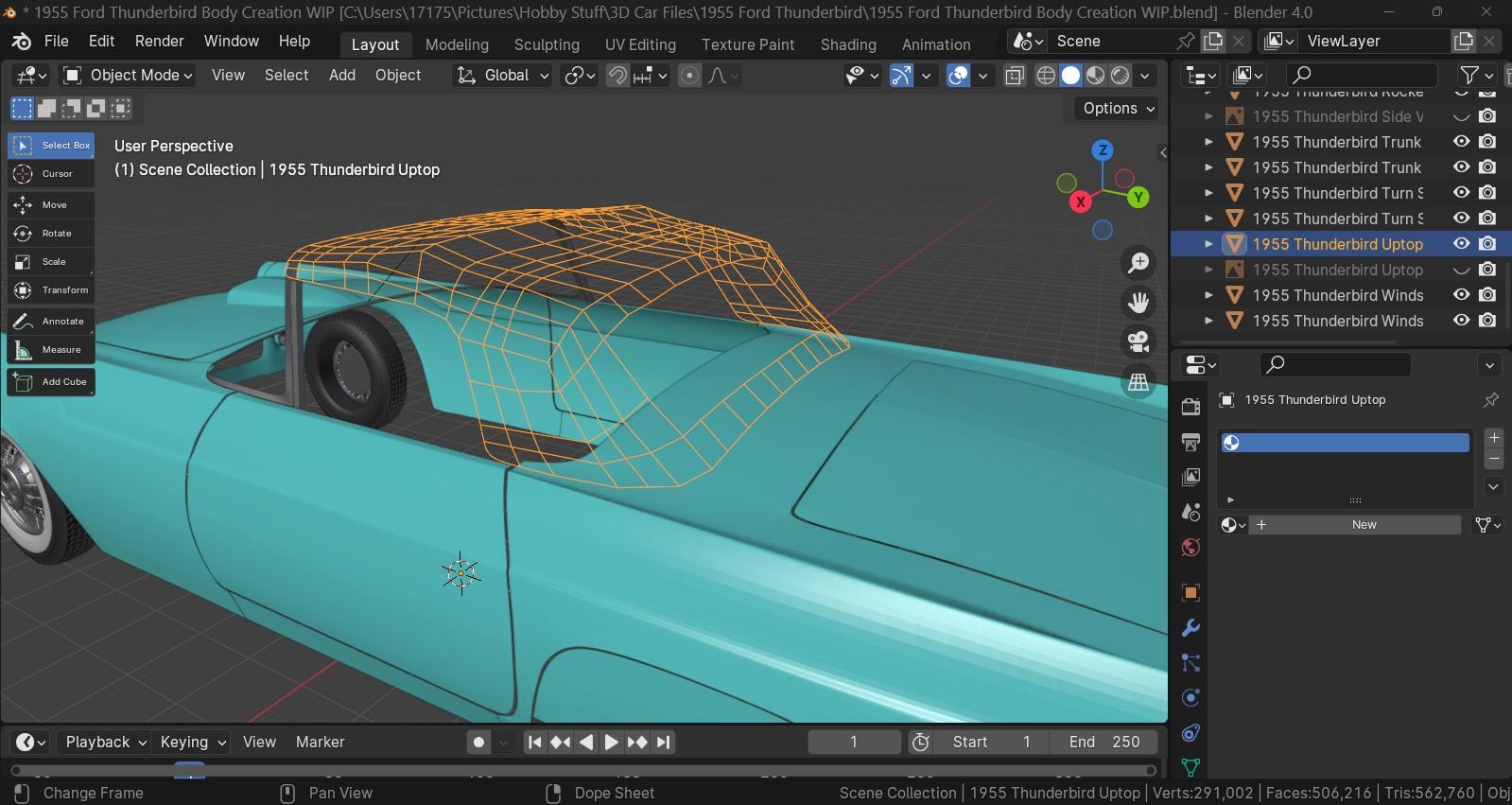This screenshot has width=1512, height=805.
Task: Open the Object Mode dropdown
Action: click(x=128, y=76)
